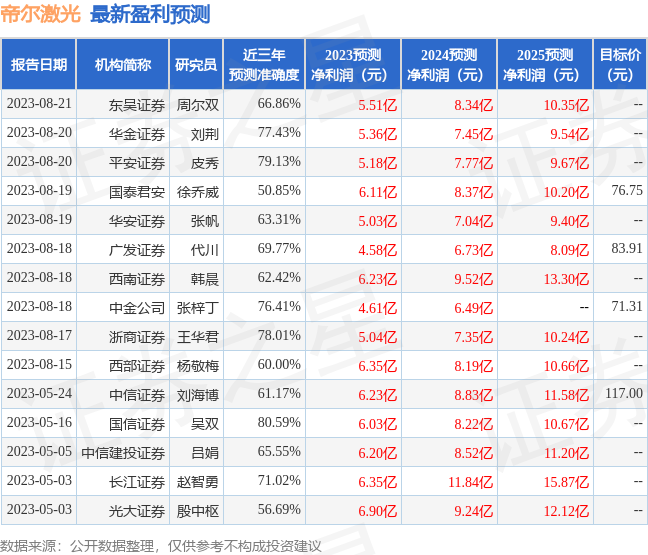Click 2023 profit 4.58亿
648x555 pixels.
pos(377,250)
